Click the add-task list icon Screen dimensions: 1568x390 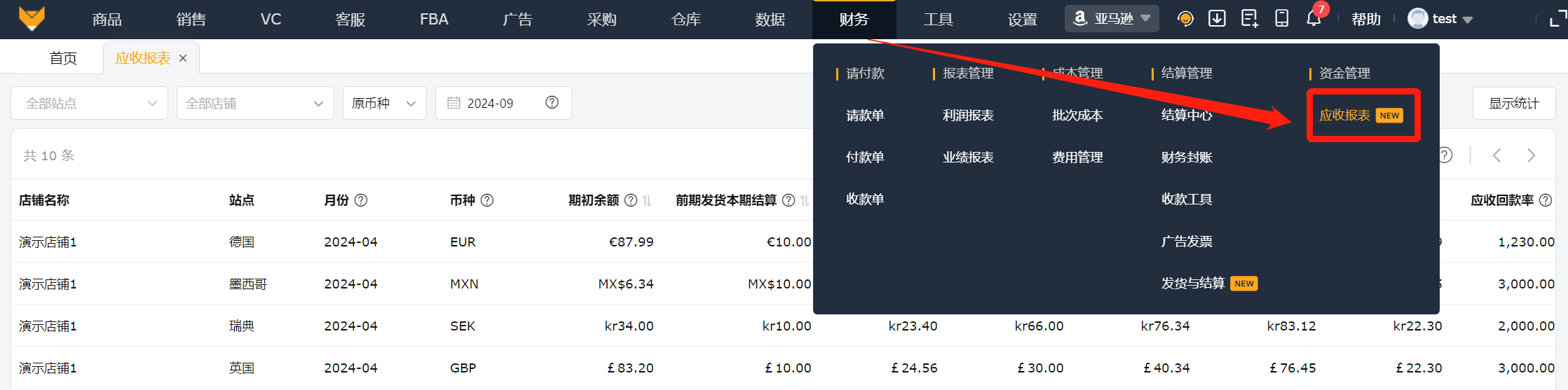click(x=1249, y=19)
